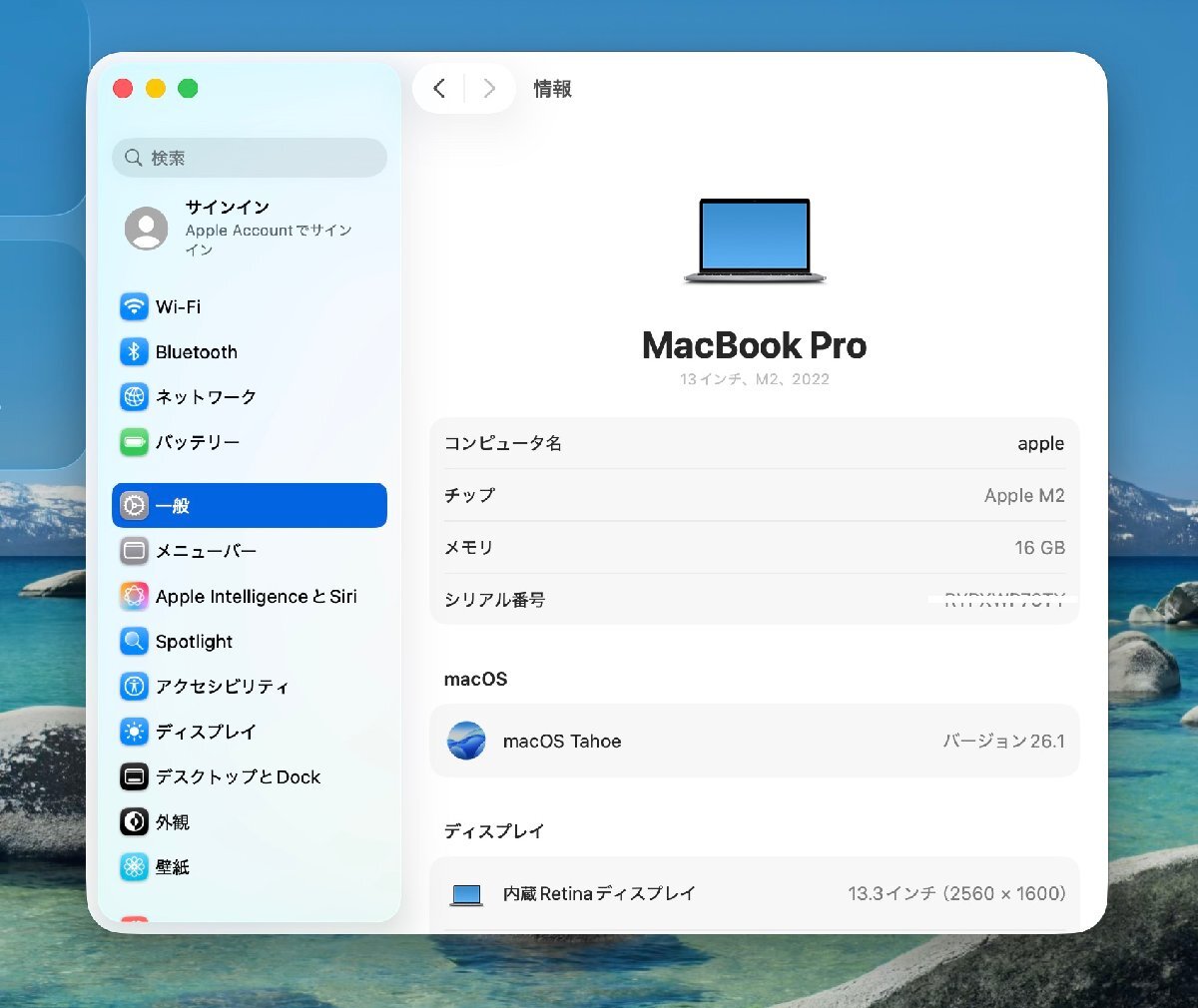The height and width of the screenshot is (1008, 1198).
Task: Select メニューバー in the sidebar
Action: 250,551
